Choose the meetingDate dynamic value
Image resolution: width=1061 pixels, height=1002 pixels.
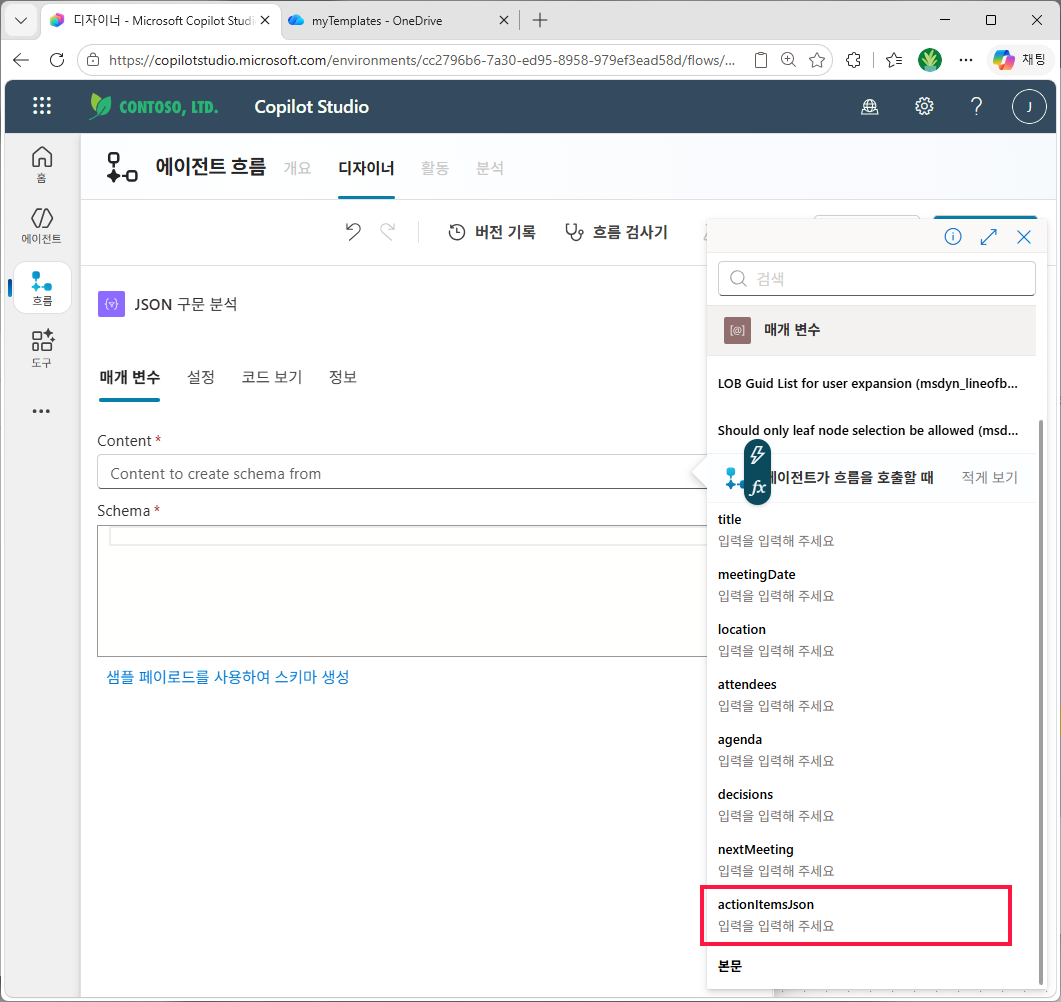coord(872,585)
